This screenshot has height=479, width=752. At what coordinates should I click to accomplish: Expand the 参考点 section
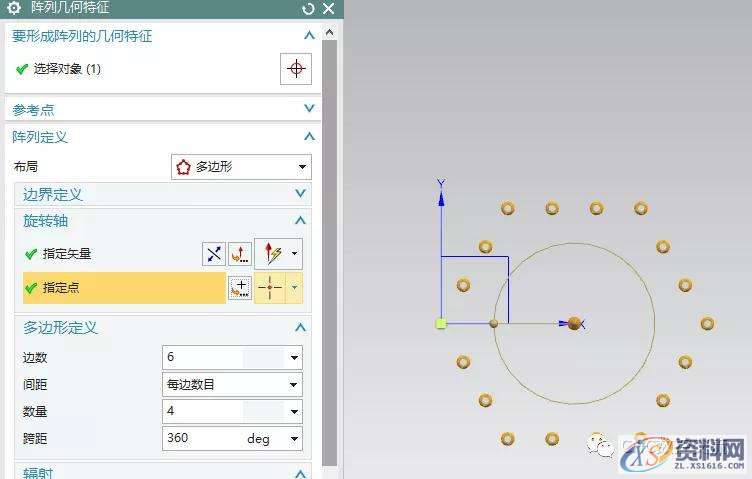[x=309, y=109]
